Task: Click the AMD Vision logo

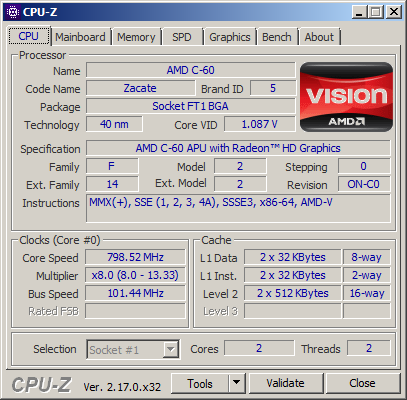Action: tap(346, 97)
